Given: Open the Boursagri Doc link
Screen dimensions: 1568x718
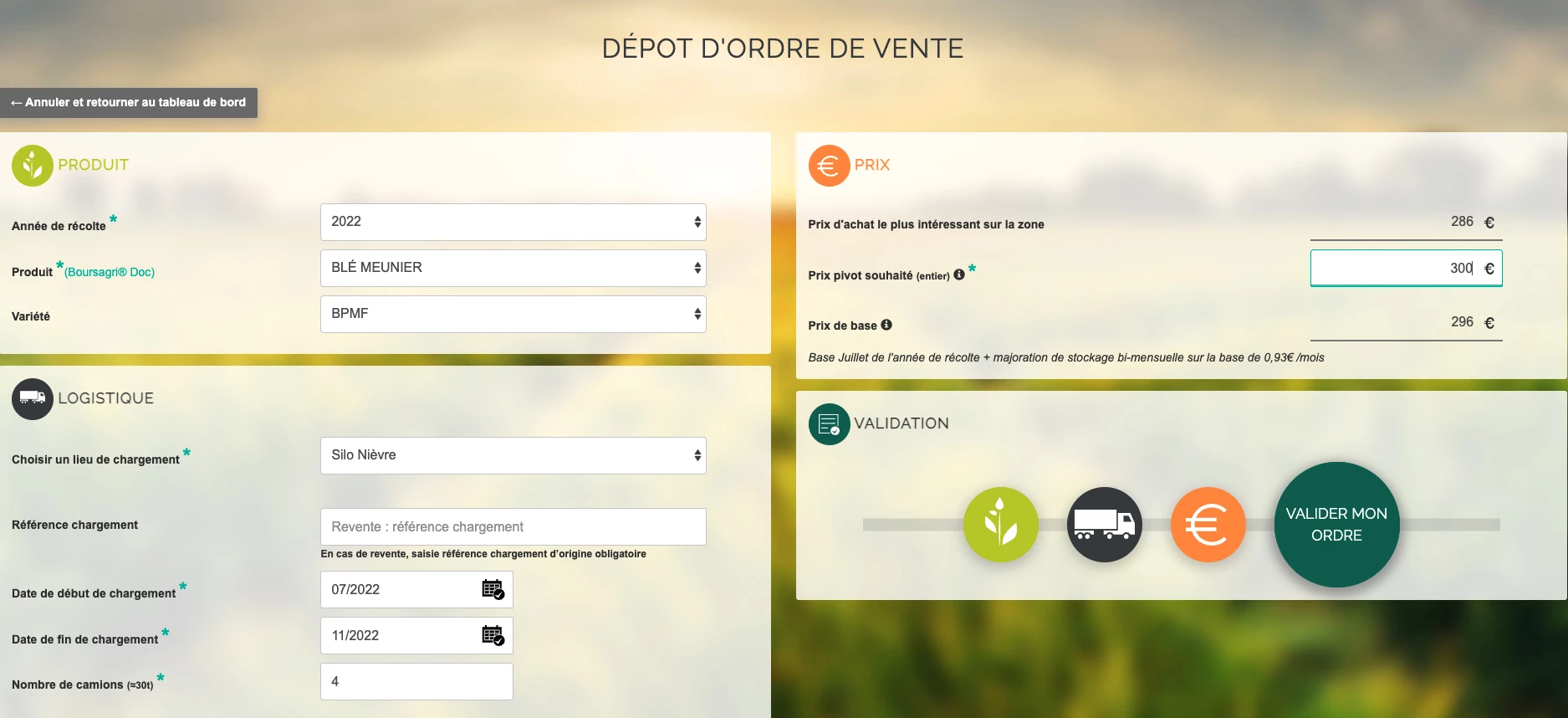Looking at the screenshot, I should tap(110, 272).
